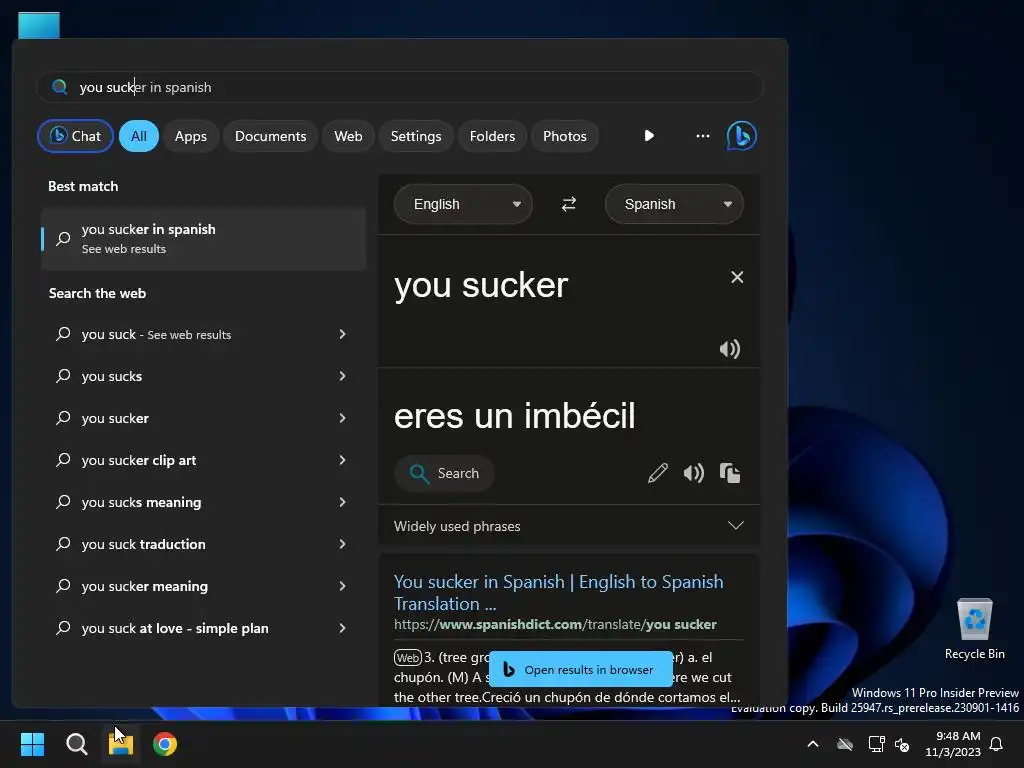Expand arrow for 'you suck traduction'

[x=342, y=544]
